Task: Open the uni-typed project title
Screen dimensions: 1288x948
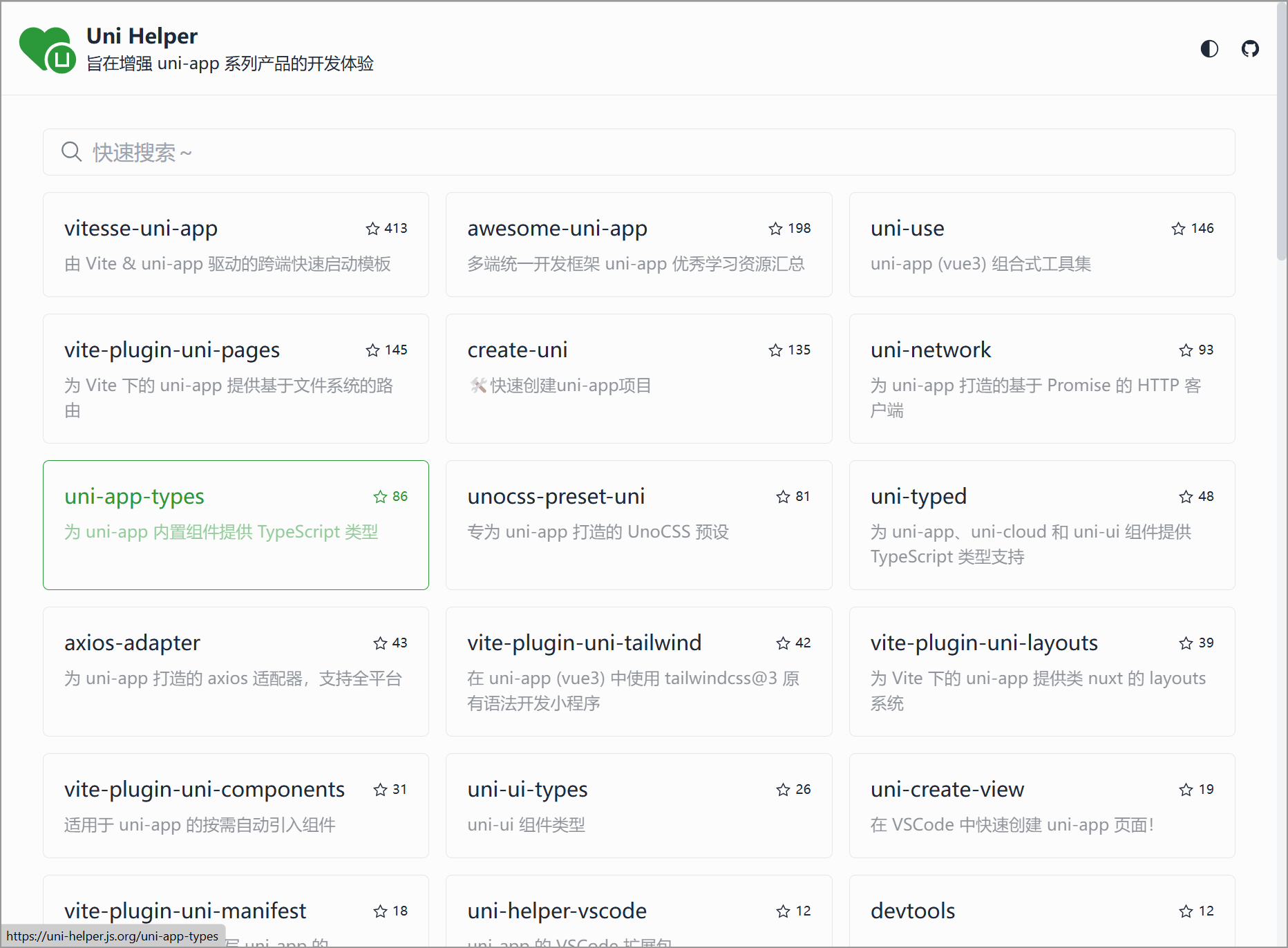Action: coord(918,496)
